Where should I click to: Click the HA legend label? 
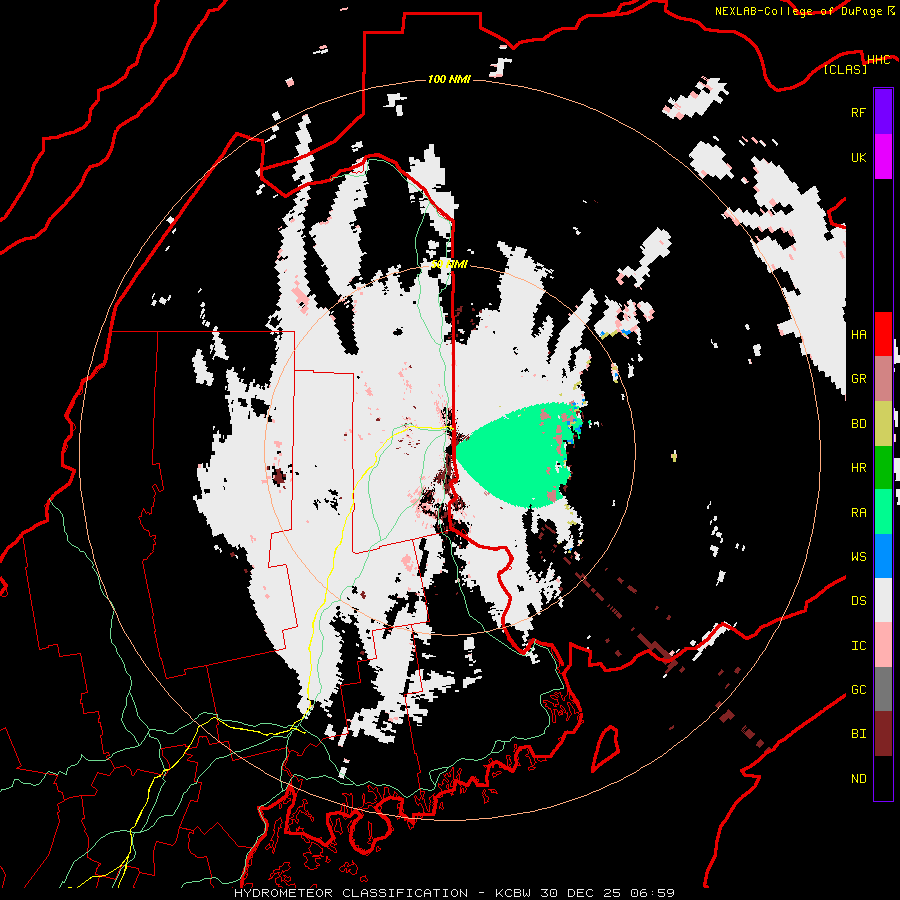(x=858, y=334)
